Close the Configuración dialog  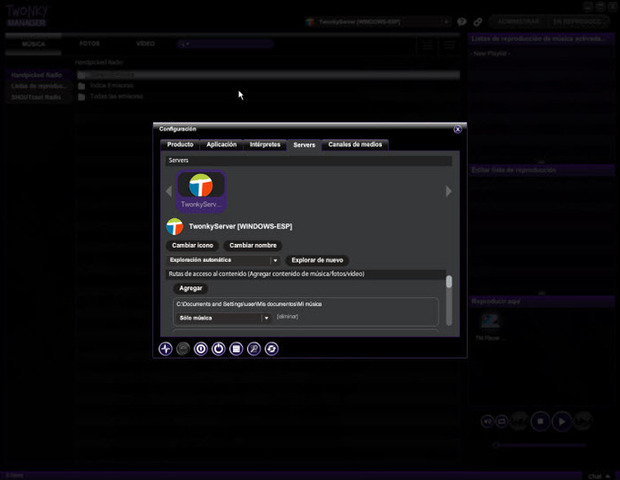(457, 129)
